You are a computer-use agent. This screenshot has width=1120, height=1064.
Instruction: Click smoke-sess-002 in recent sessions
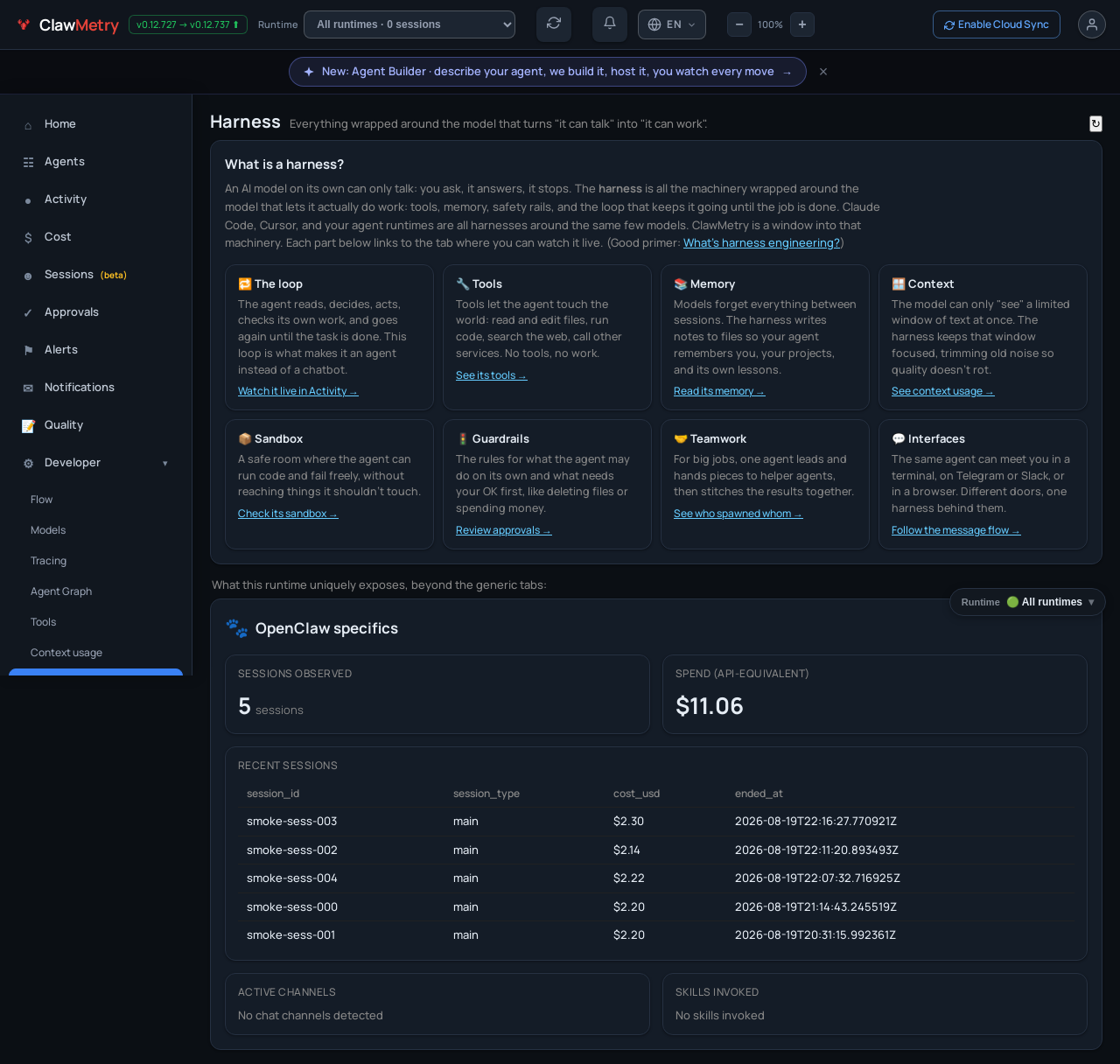pyautogui.click(x=291, y=850)
